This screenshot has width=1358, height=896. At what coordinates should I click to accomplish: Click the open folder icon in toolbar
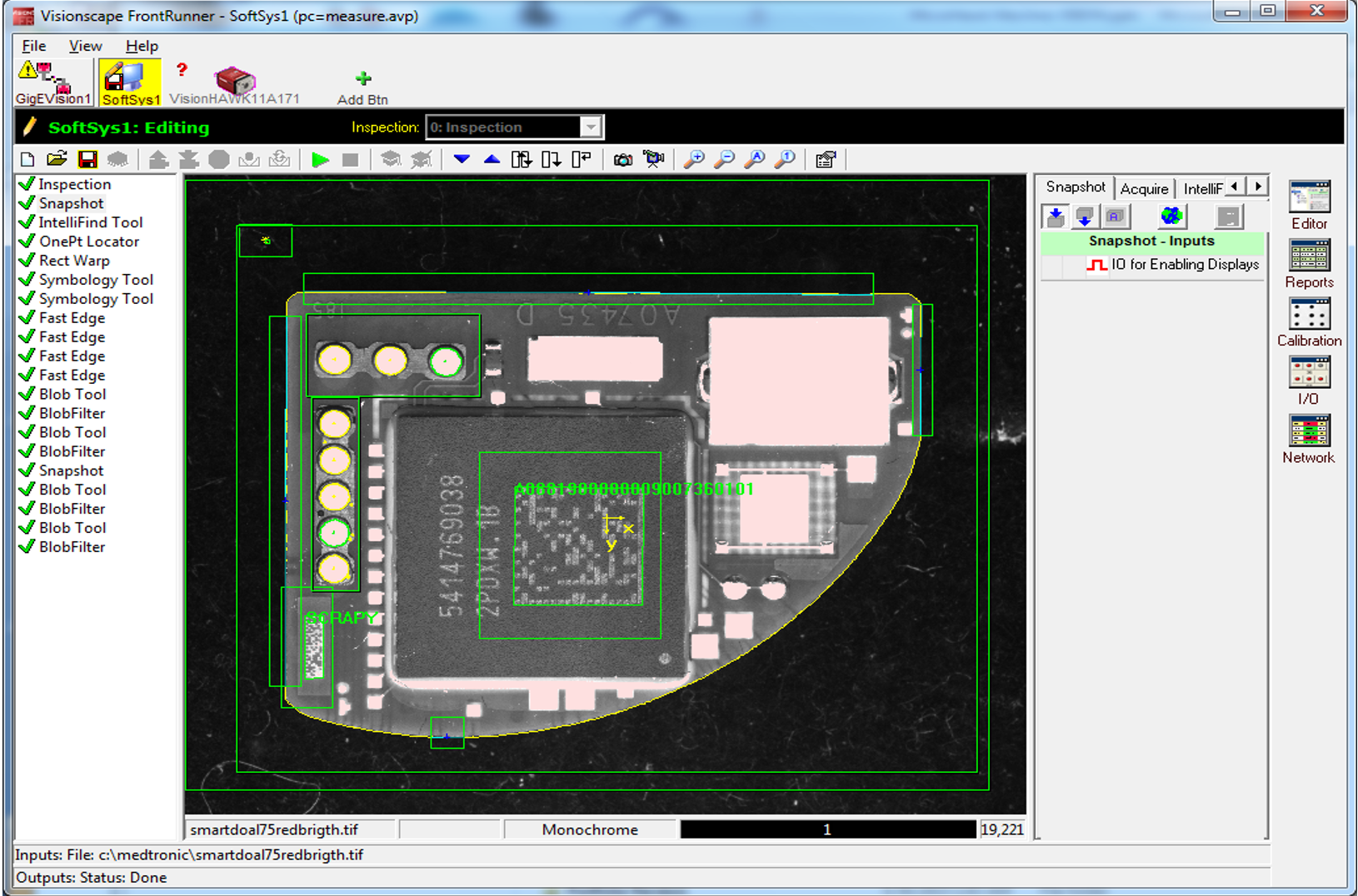[57, 158]
